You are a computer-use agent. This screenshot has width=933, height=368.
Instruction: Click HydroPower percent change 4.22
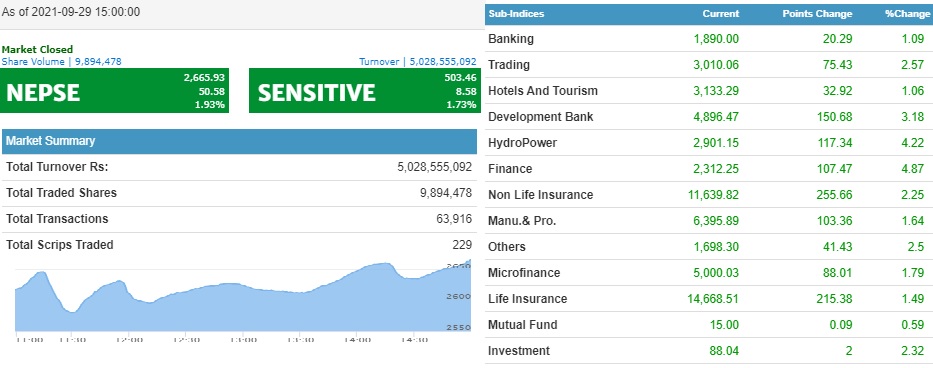pyautogui.click(x=913, y=143)
